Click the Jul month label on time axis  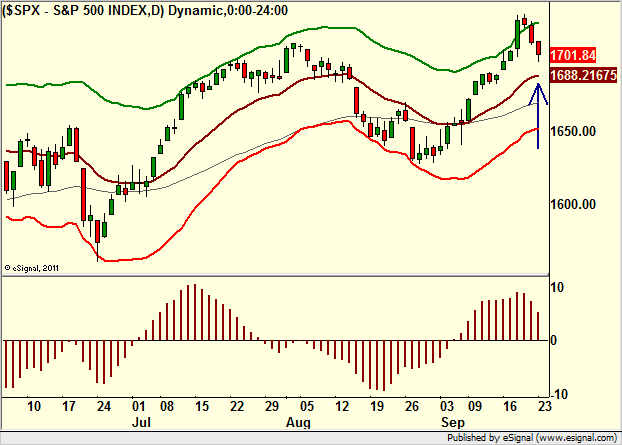141,422
